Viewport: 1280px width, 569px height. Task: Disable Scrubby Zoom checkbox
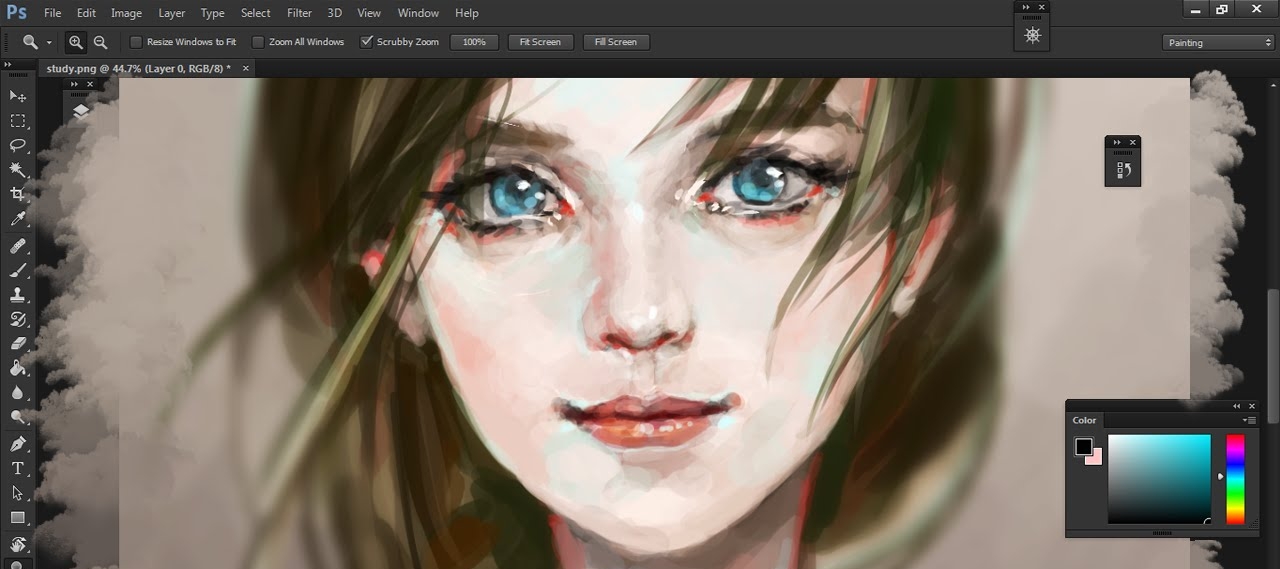tap(366, 42)
